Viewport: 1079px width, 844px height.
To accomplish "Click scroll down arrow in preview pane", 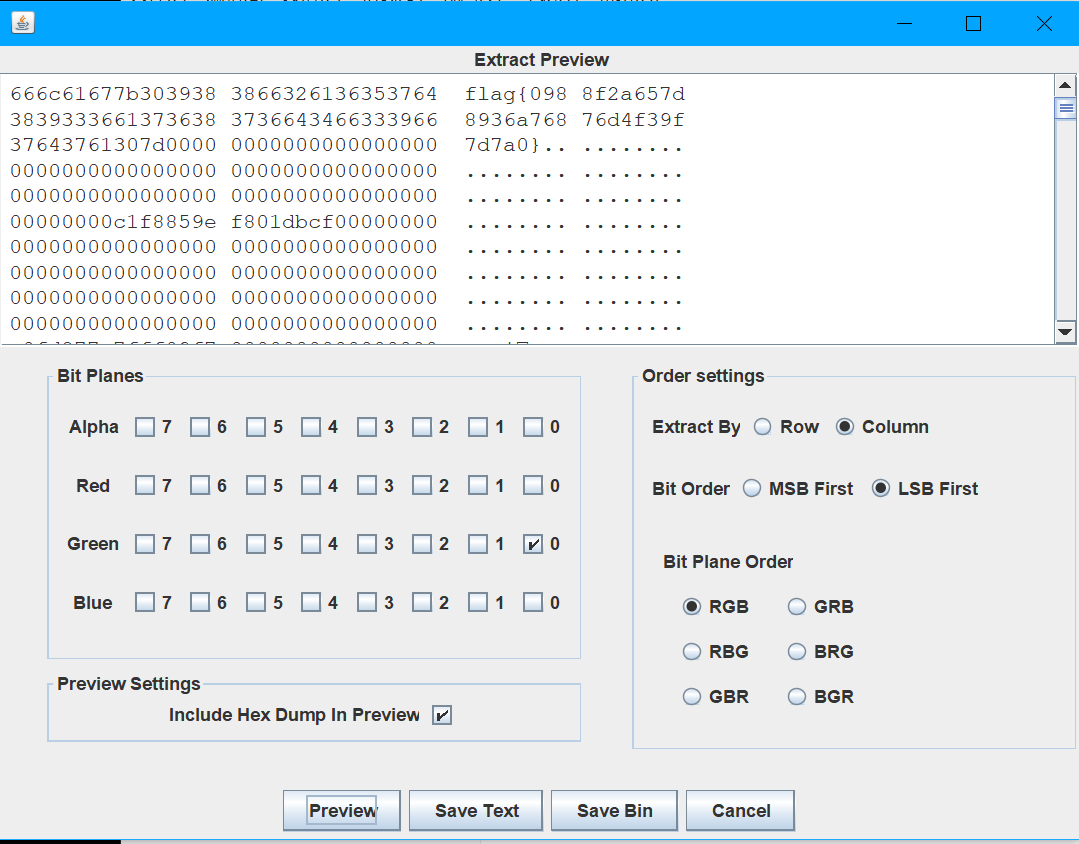I will 1065,332.
